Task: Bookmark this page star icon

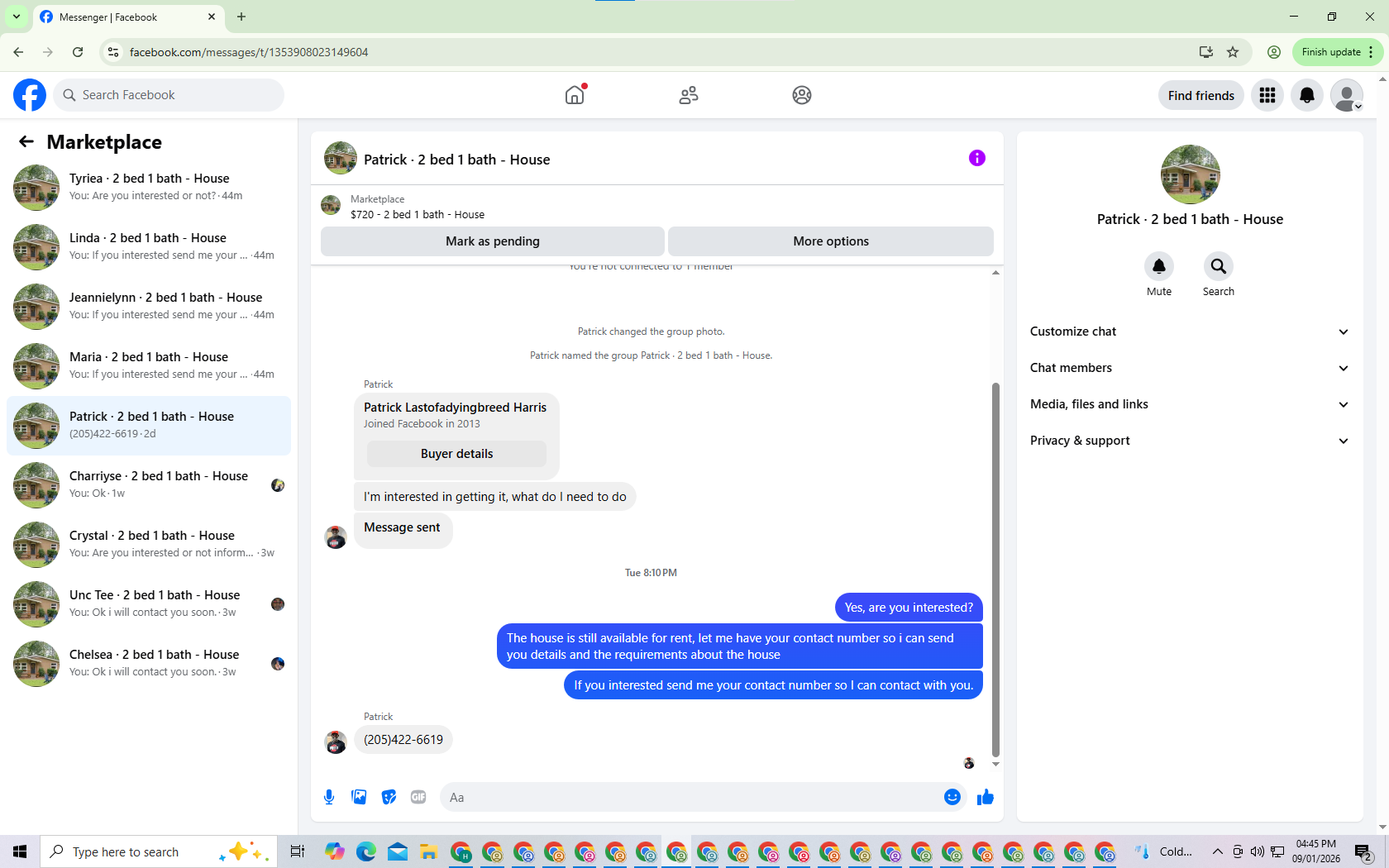Action: tap(1233, 52)
